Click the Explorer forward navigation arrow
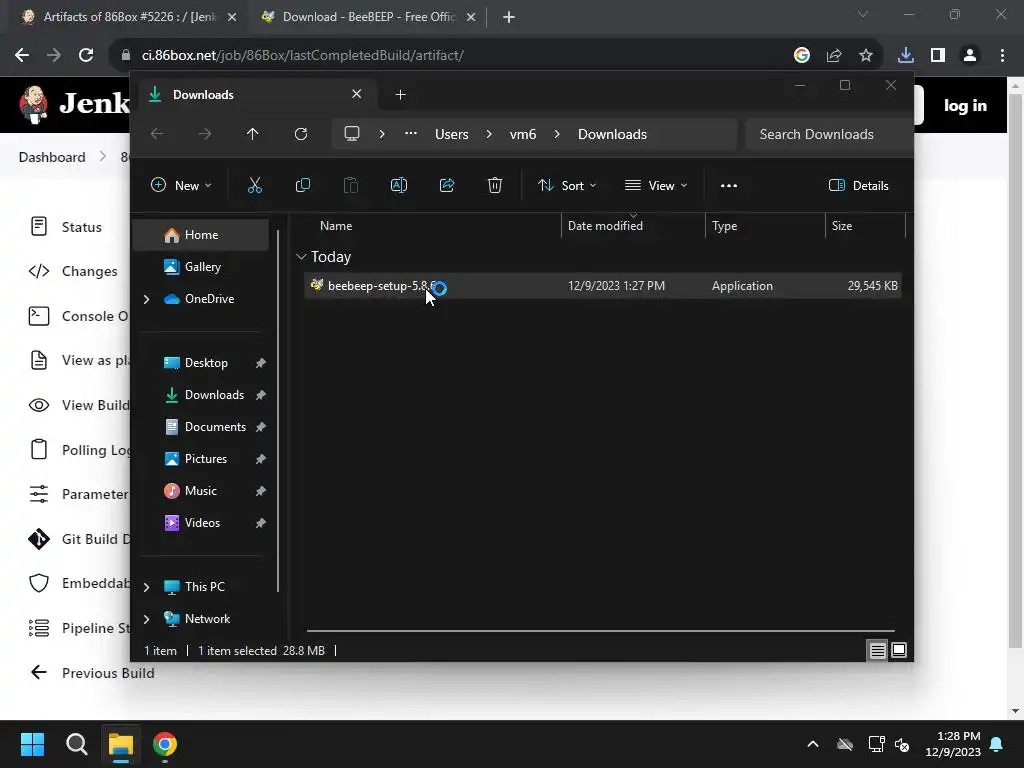 point(205,134)
